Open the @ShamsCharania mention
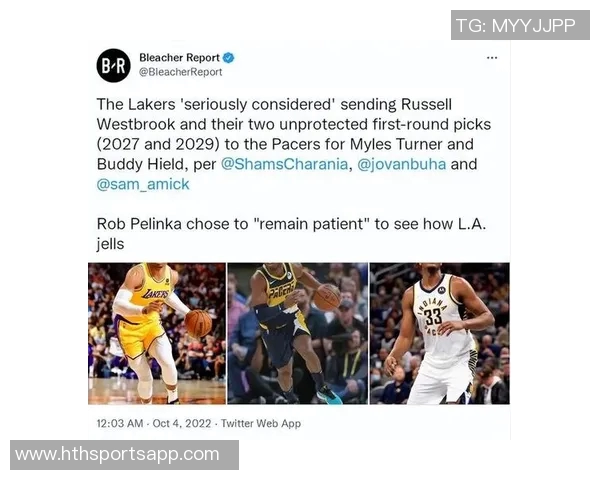 (x=284, y=164)
